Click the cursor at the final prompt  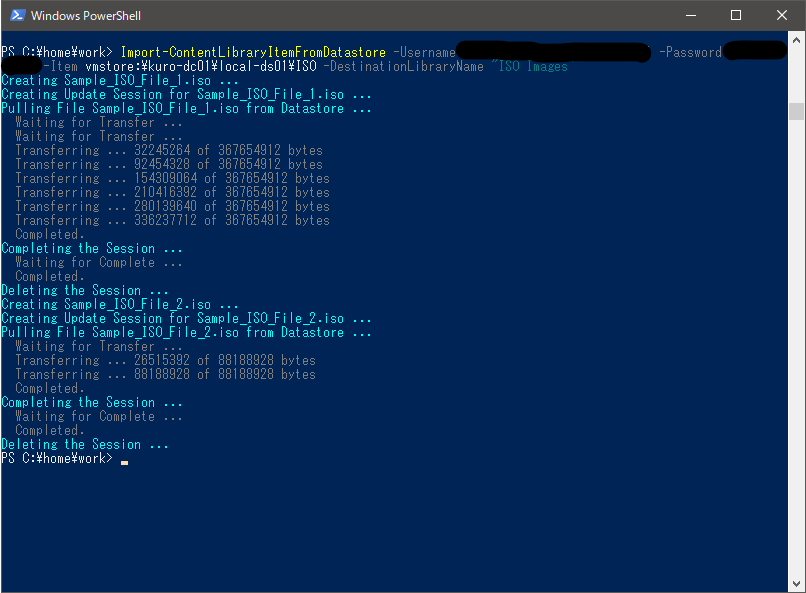click(x=124, y=459)
